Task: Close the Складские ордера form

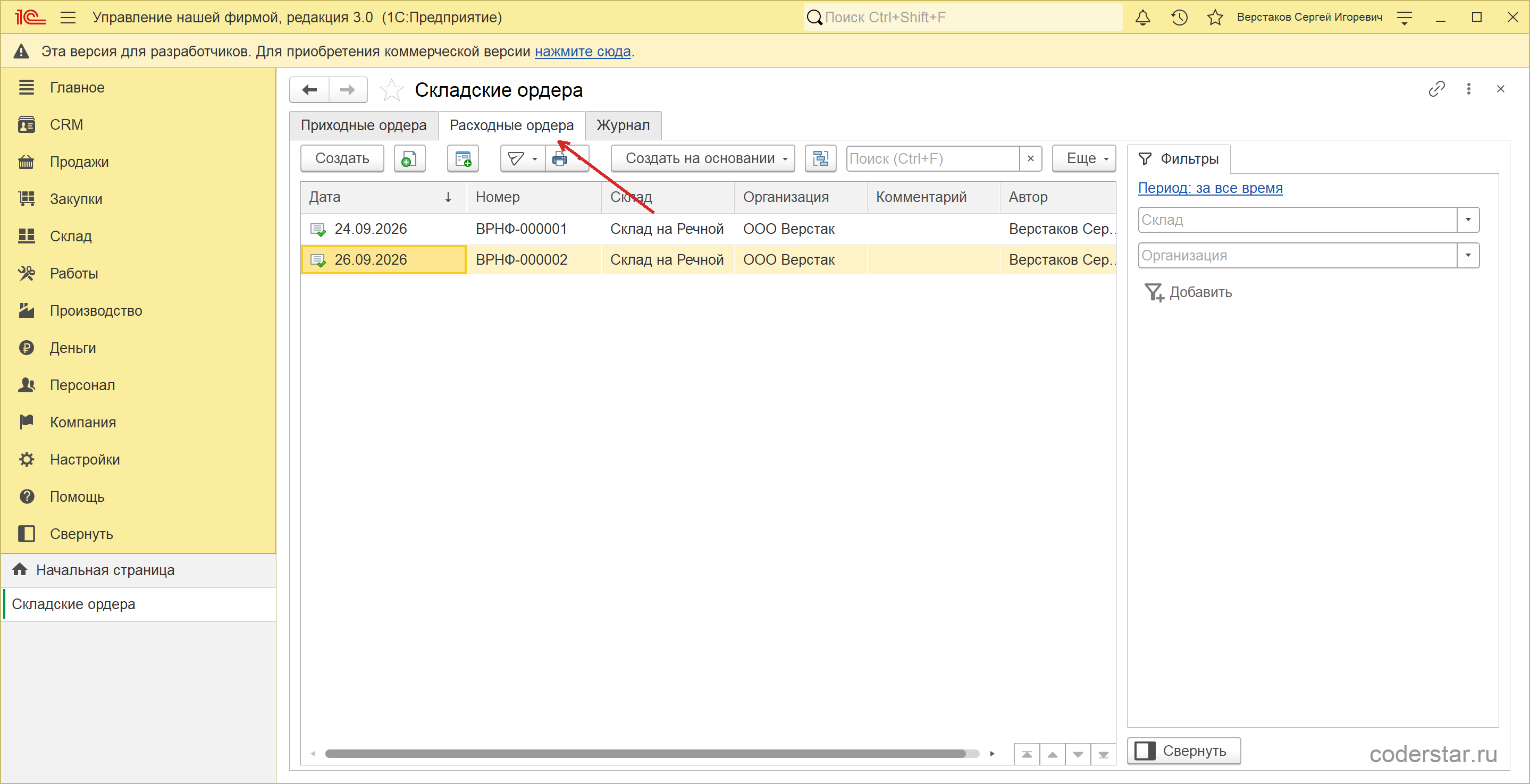Action: [x=1500, y=89]
